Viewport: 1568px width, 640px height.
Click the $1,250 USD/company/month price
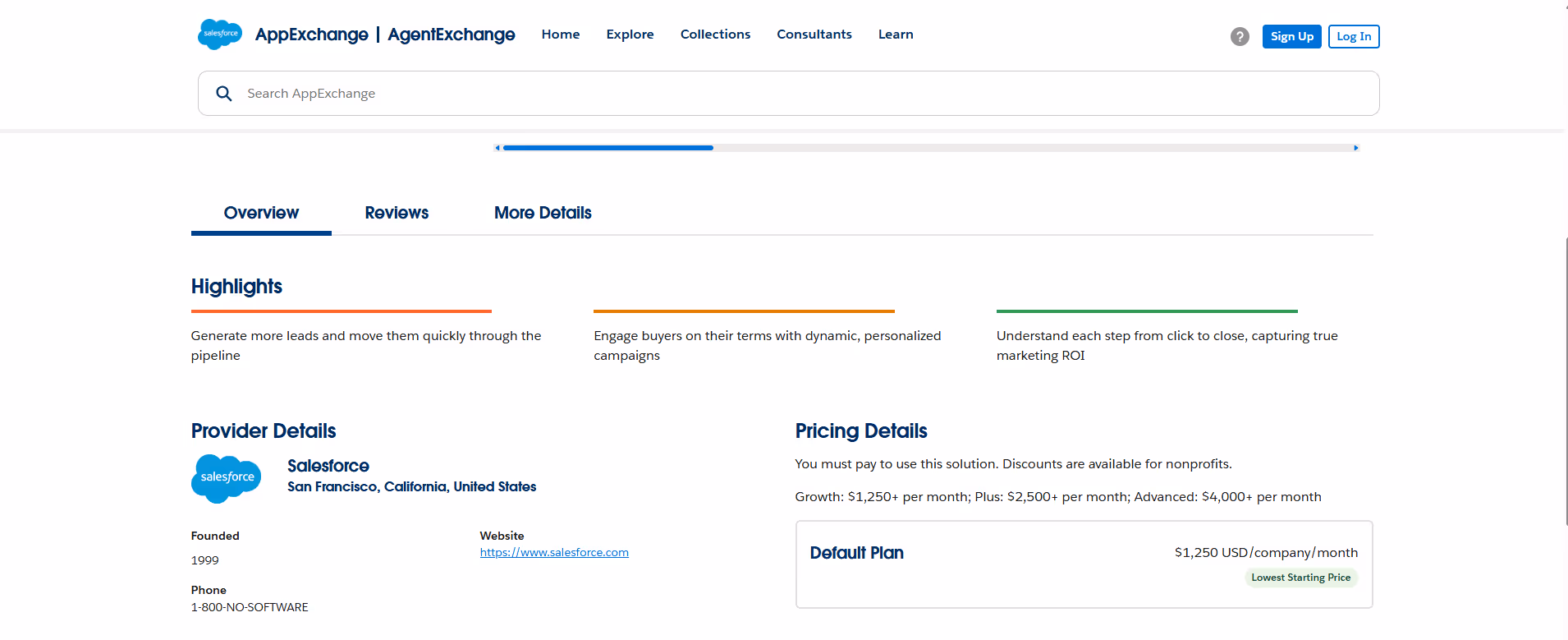pyautogui.click(x=1266, y=553)
